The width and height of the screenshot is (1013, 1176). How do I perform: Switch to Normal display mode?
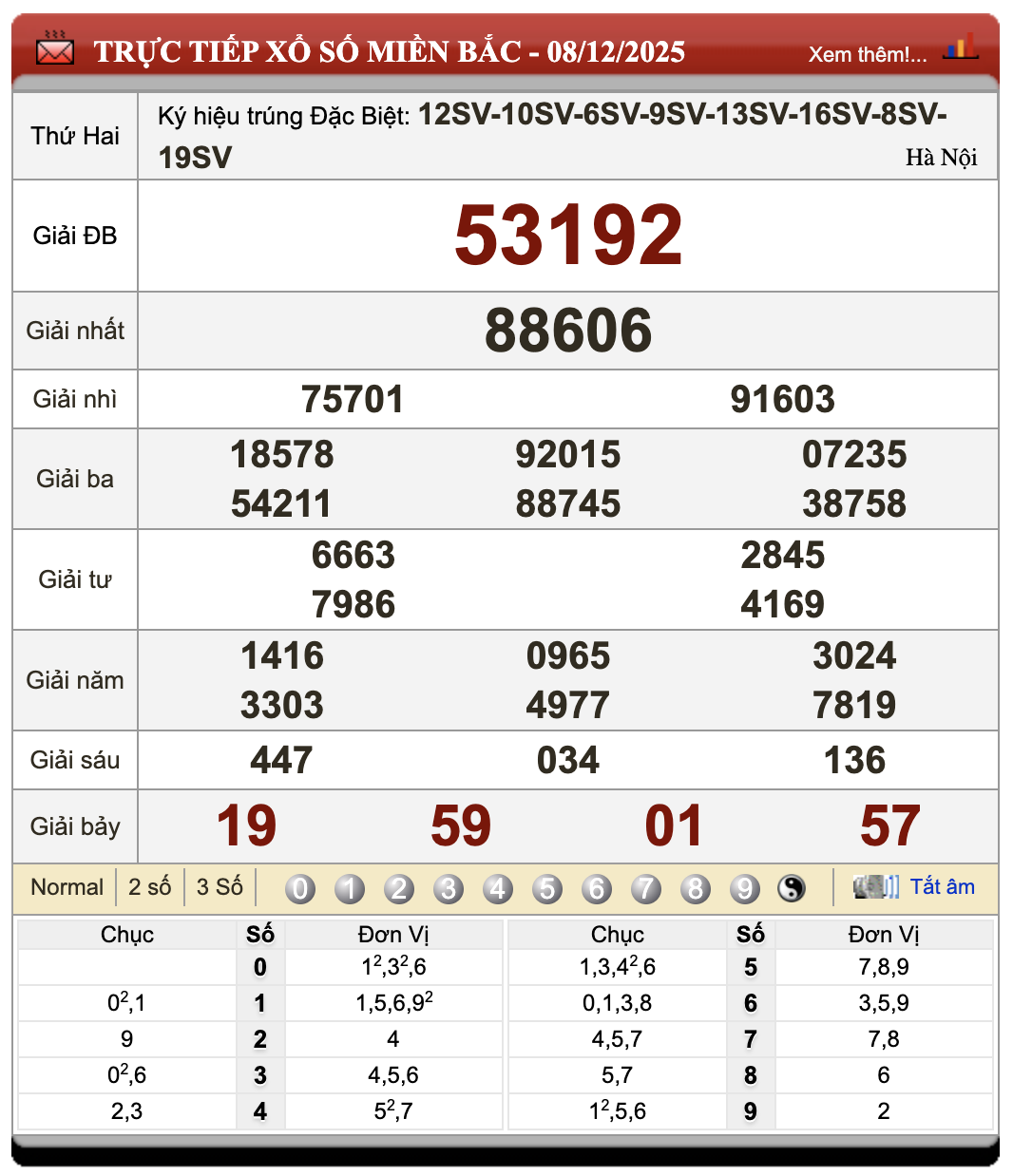point(67,886)
